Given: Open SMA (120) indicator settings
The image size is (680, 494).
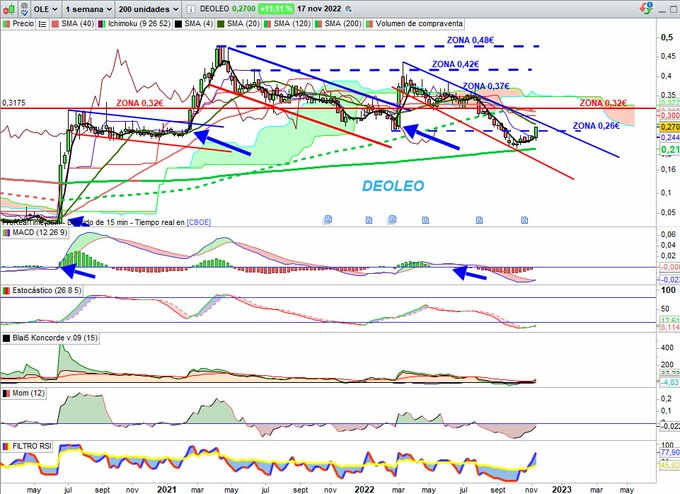Looking at the screenshot, I should point(292,23).
